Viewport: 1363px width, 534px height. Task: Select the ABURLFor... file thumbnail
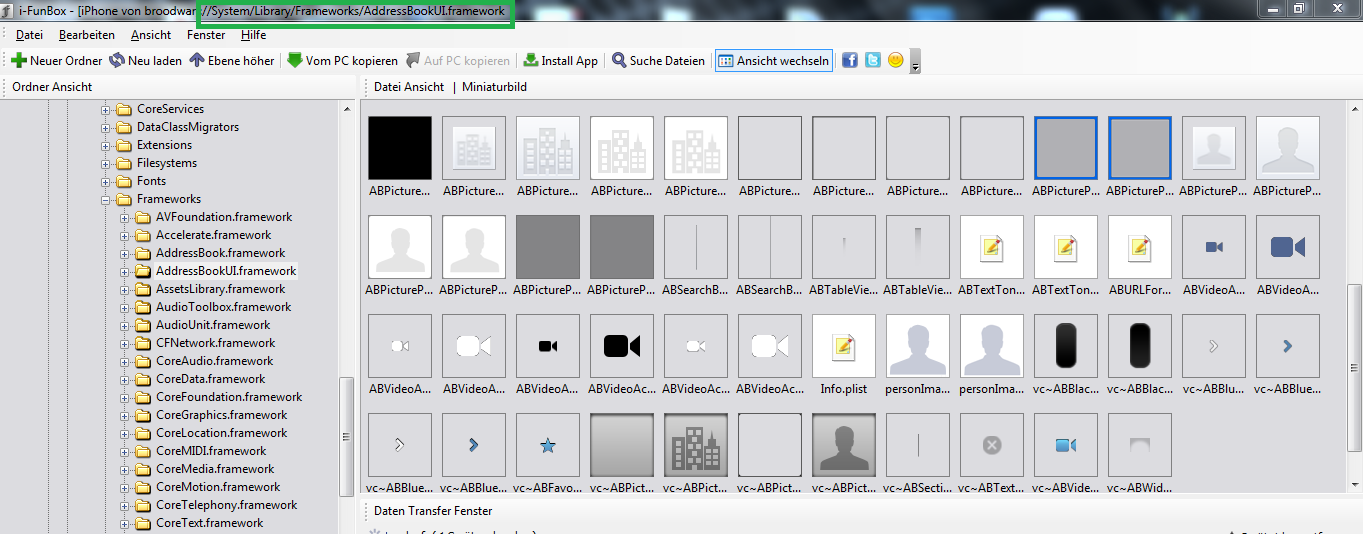1140,247
